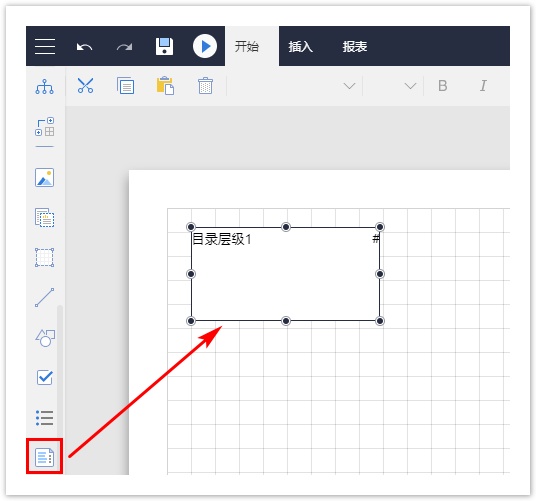Toggle bold formatting
The height and width of the screenshot is (501, 536).
click(443, 85)
